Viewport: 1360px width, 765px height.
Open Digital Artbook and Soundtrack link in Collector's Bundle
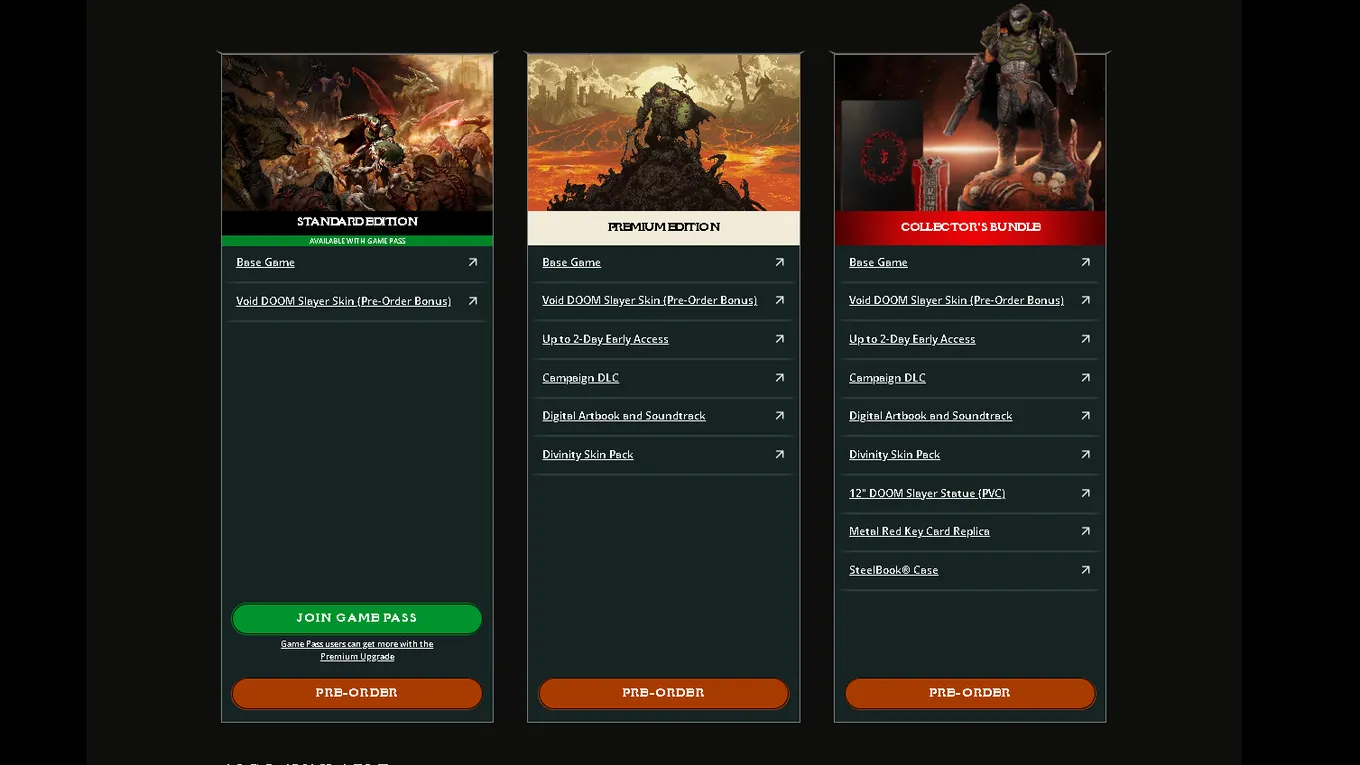pos(930,416)
